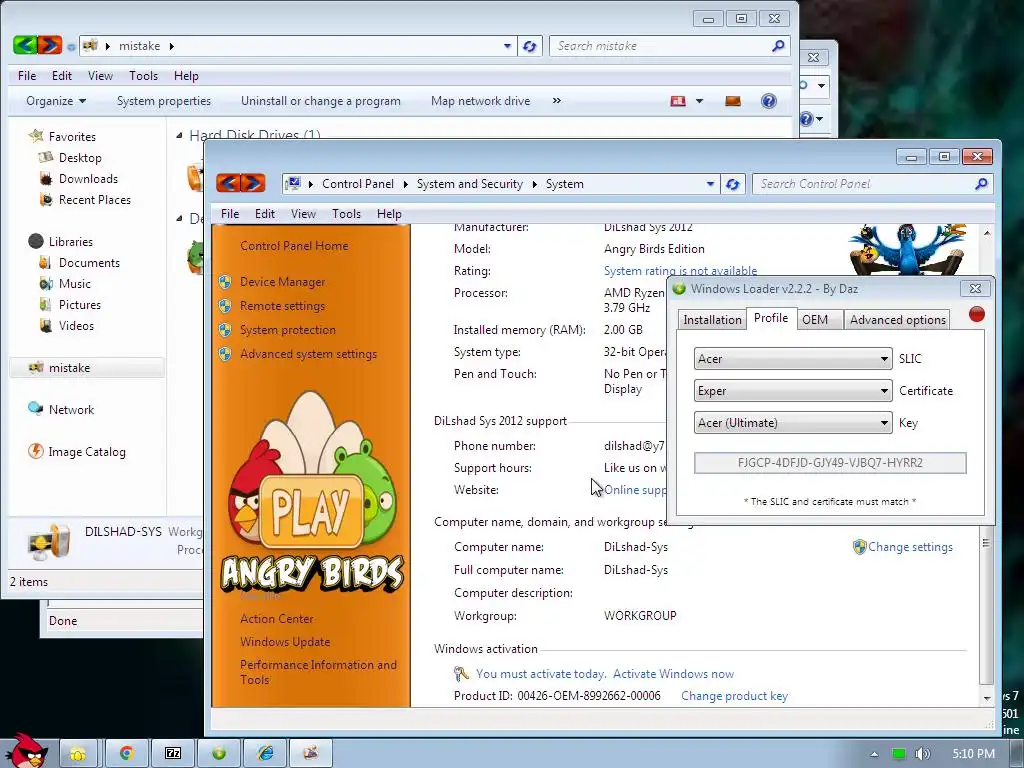The width and height of the screenshot is (1024, 768).
Task: Click the search magnifier in the mistake window
Action: tap(778, 46)
